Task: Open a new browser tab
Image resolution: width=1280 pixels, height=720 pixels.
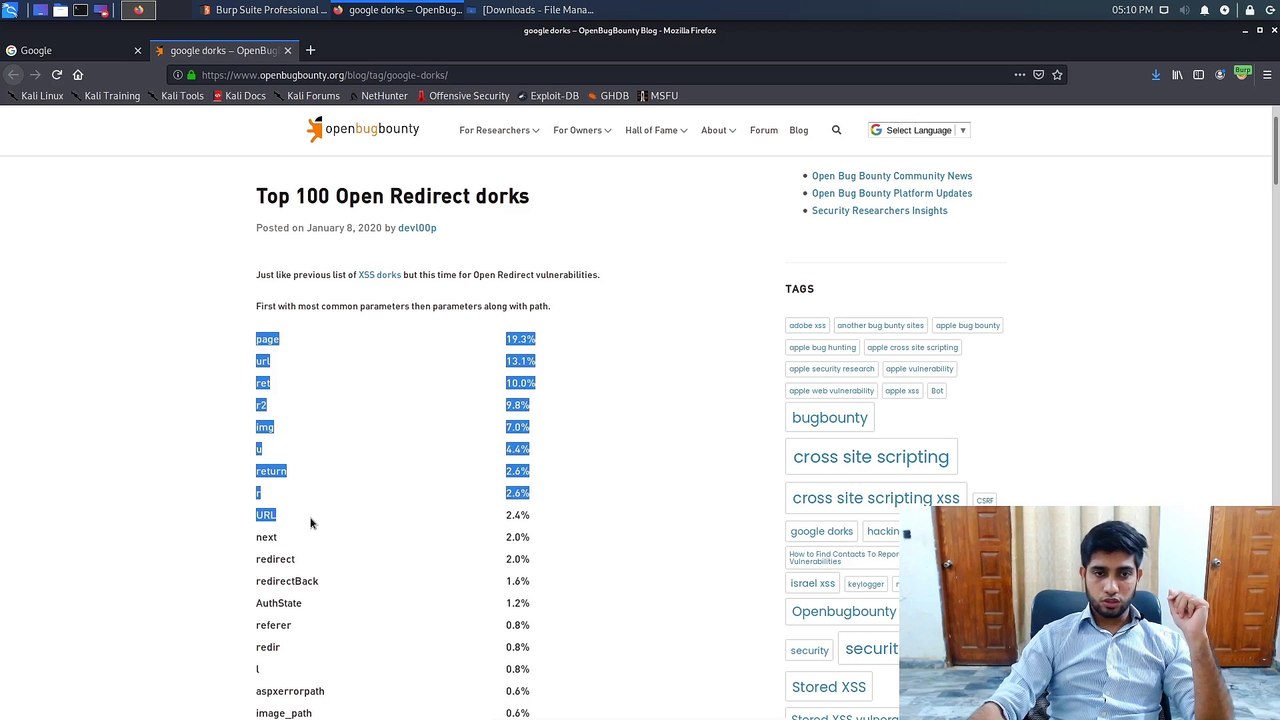Action: [310, 50]
